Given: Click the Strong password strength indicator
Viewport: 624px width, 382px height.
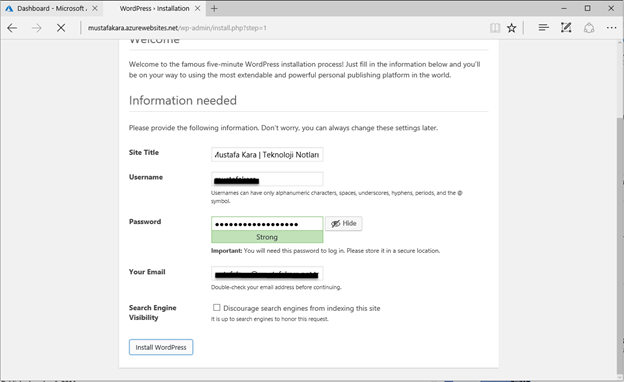Looking at the screenshot, I should click(x=267, y=237).
